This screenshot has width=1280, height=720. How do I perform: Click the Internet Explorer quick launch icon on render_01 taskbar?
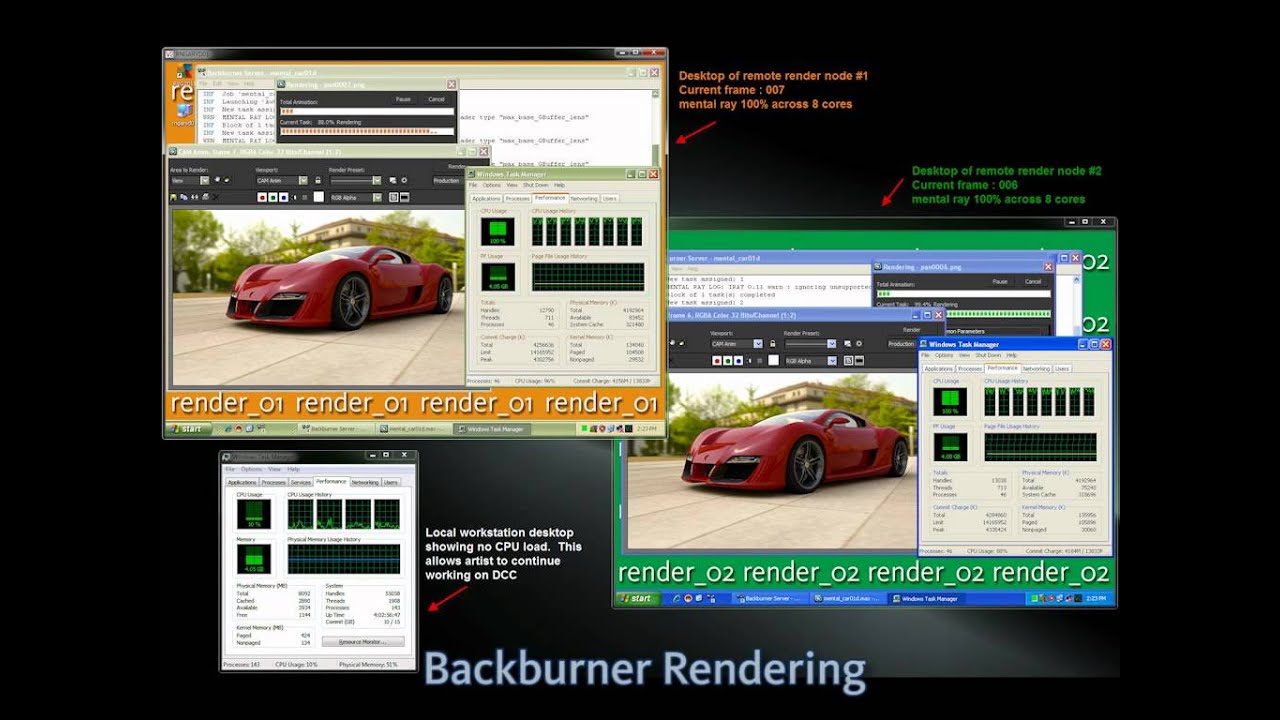point(228,429)
